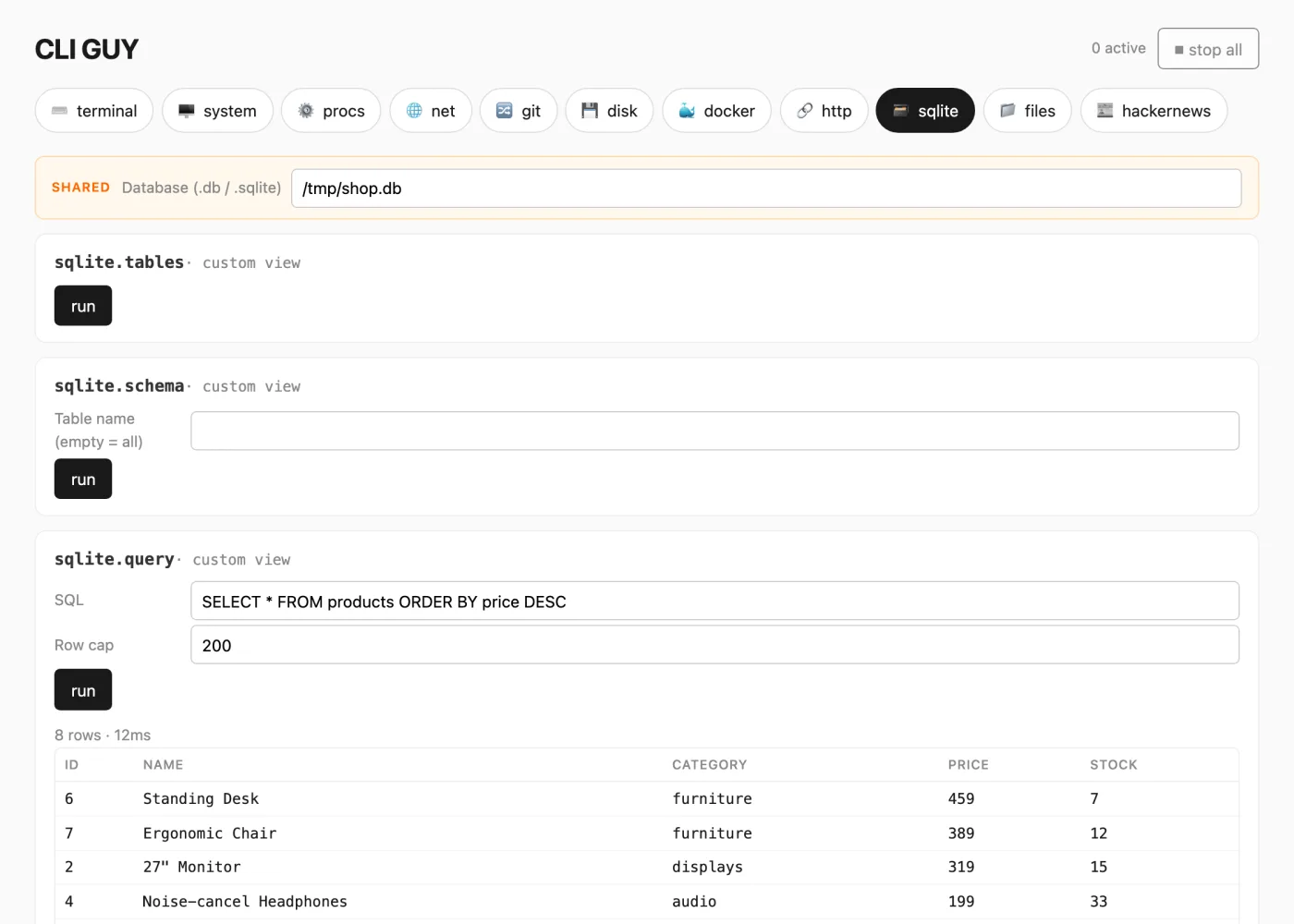The width and height of the screenshot is (1294, 924).
Task: Click the displays category cell
Action: [x=707, y=867]
